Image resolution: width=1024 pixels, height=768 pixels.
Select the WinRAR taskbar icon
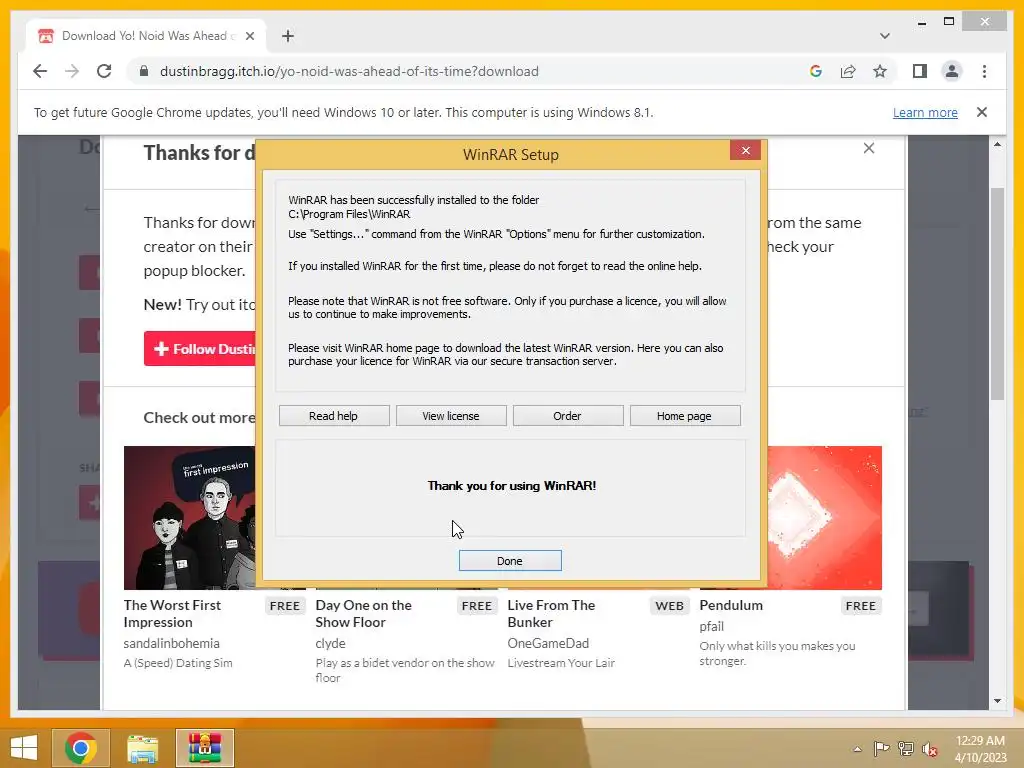[204, 748]
